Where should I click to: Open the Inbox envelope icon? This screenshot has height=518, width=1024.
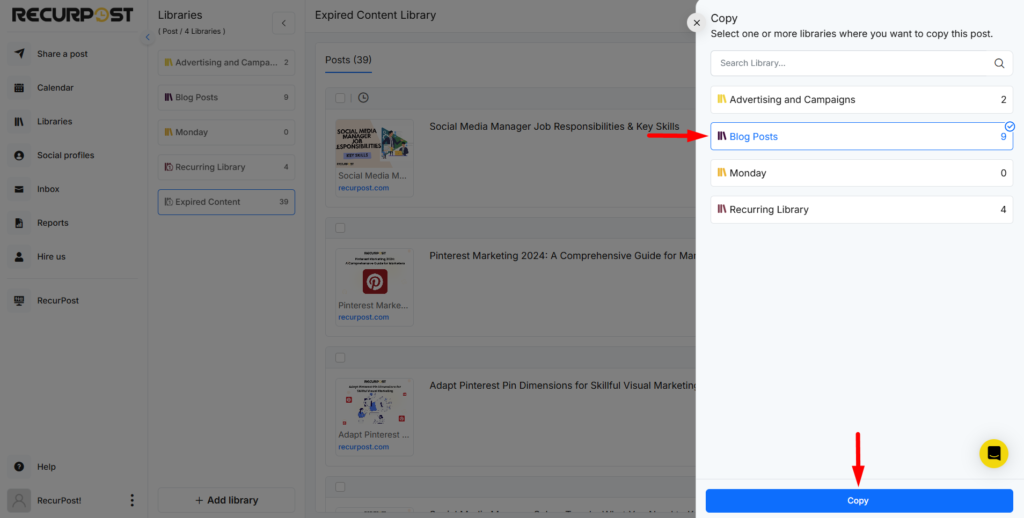click(x=19, y=189)
